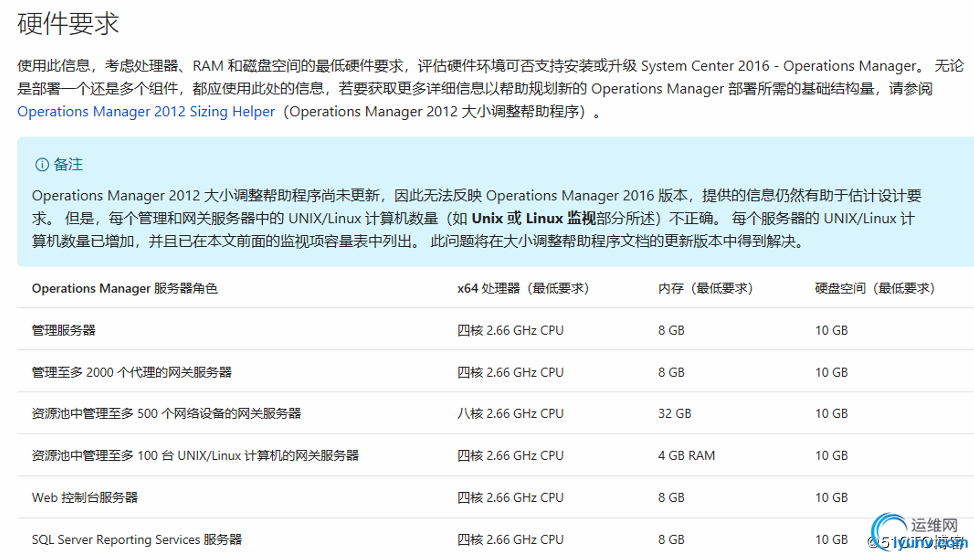The height and width of the screenshot is (559, 974).
Task: Open the Operations Manager 2012 Sizing Helper link
Action: pyautogui.click(x=146, y=112)
